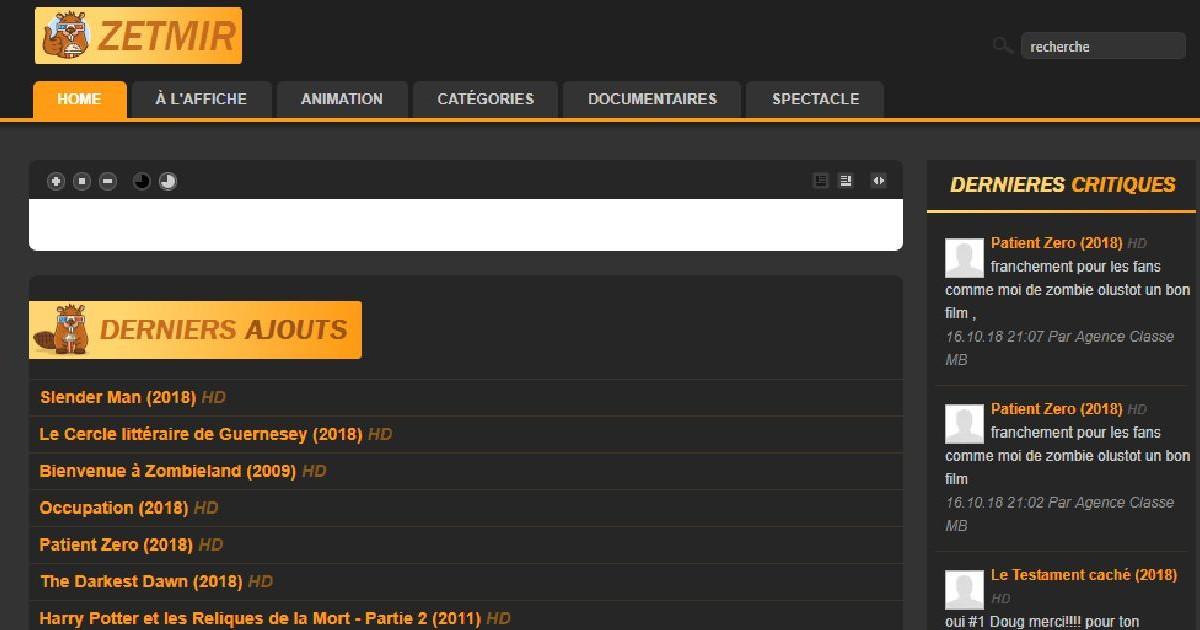Click the minus circle icon in toolbar
Screen dimensions: 1200x630
[108, 181]
